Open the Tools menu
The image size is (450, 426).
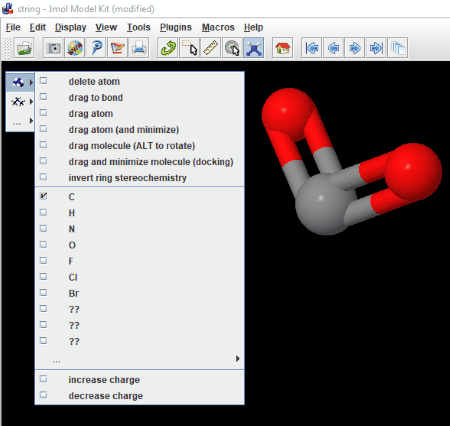(138, 27)
